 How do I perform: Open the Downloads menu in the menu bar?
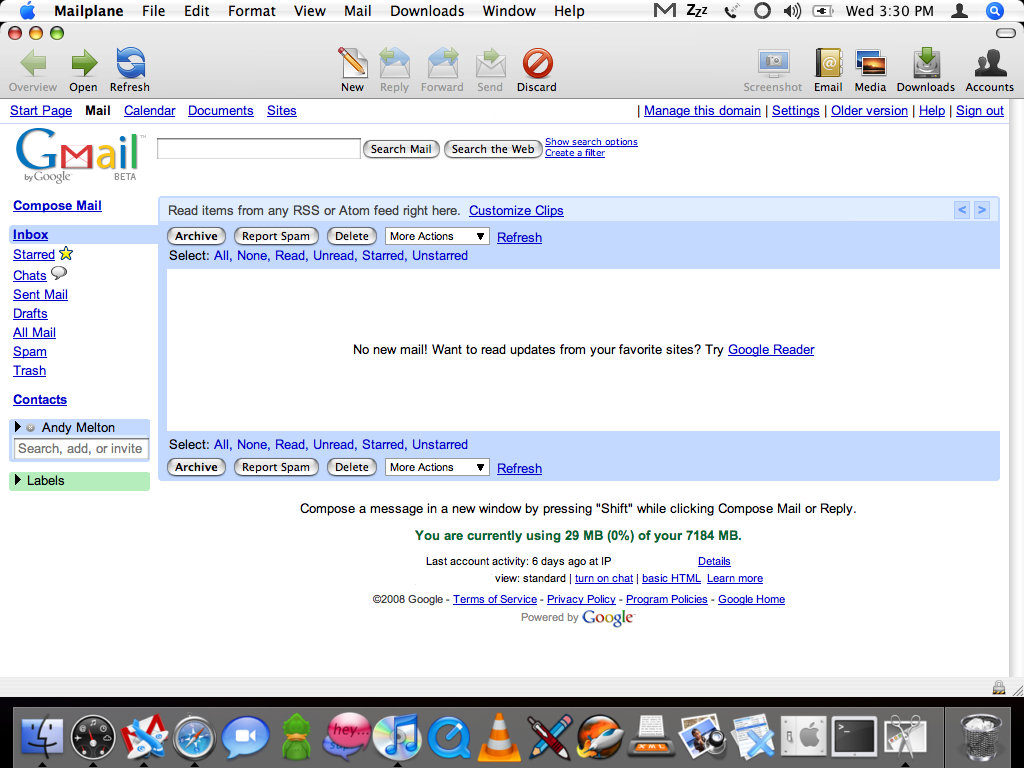(x=427, y=11)
